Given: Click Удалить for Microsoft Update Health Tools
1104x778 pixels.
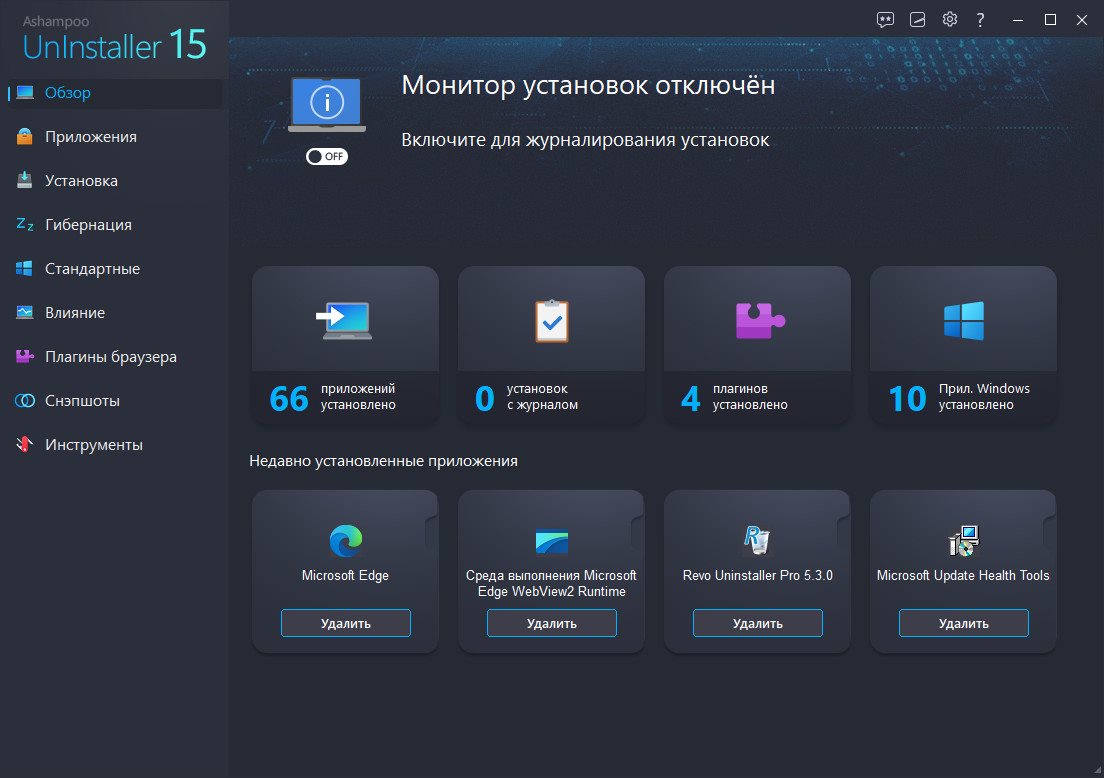Looking at the screenshot, I should (964, 623).
